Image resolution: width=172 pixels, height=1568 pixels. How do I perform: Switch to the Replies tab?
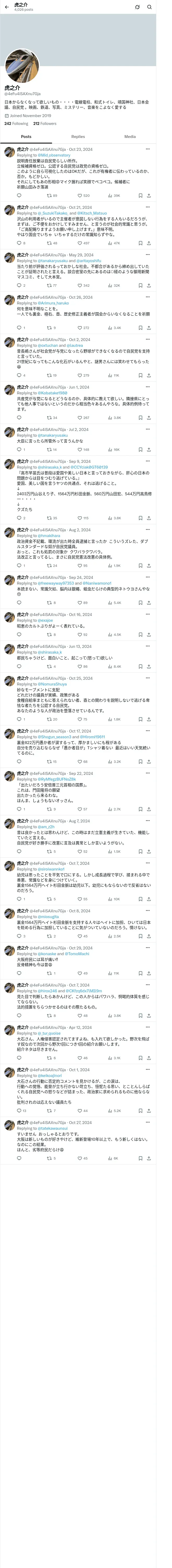click(78, 136)
